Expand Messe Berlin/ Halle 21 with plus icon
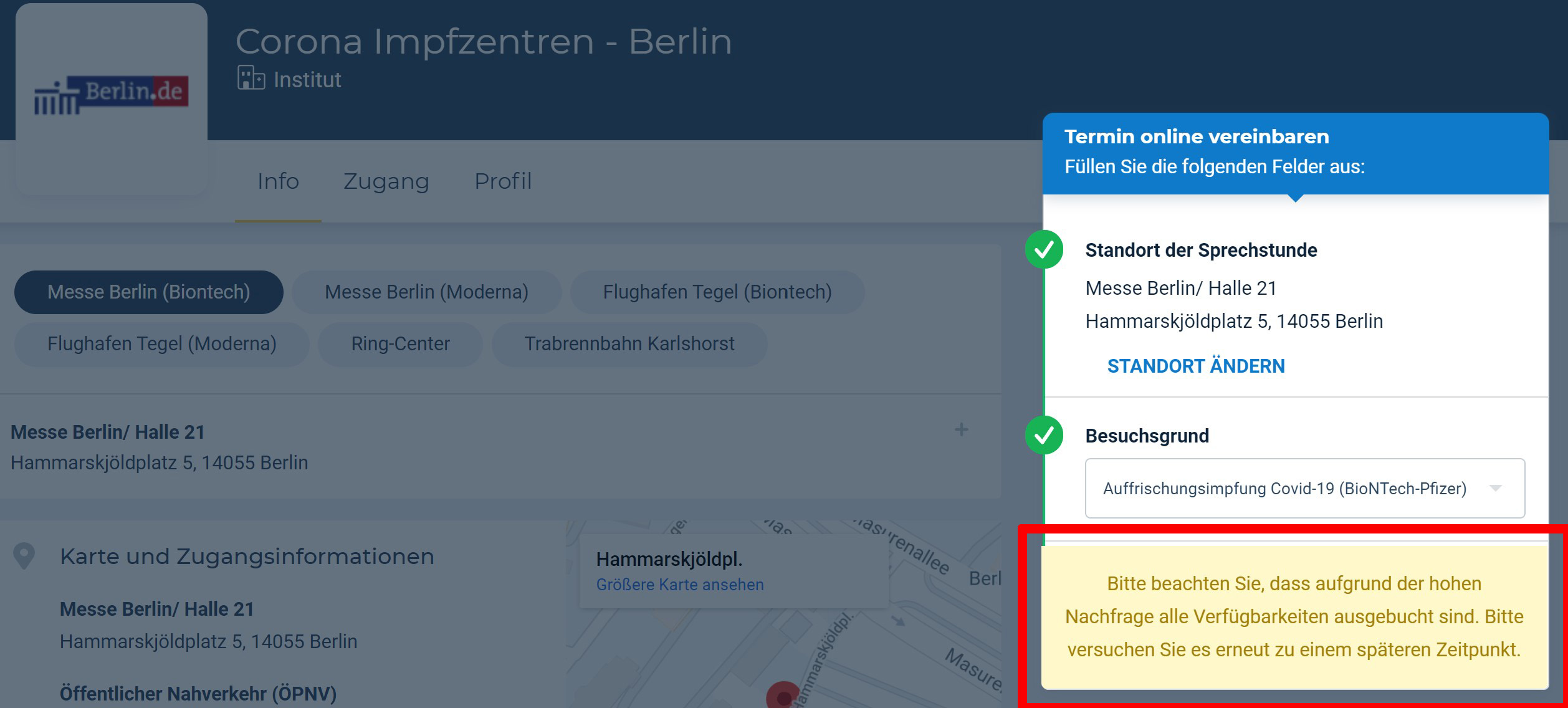 click(962, 429)
